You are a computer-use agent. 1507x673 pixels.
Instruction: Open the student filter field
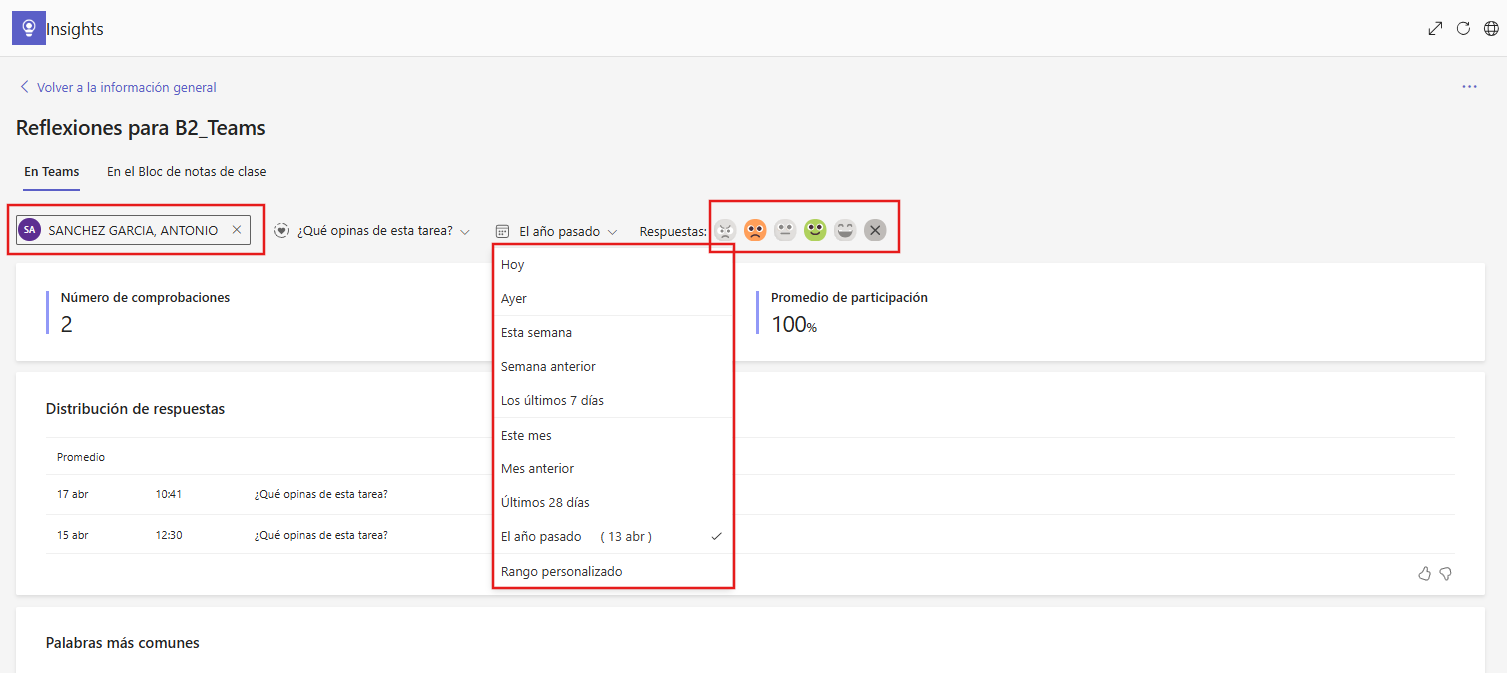134,230
